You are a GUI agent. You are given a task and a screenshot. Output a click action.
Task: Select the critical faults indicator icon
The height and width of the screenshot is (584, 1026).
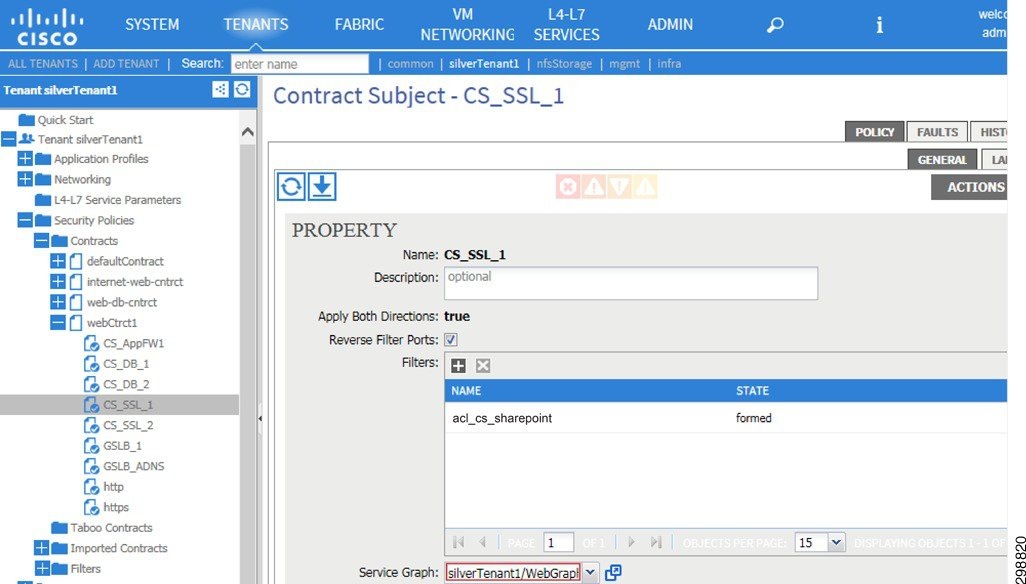(567, 186)
